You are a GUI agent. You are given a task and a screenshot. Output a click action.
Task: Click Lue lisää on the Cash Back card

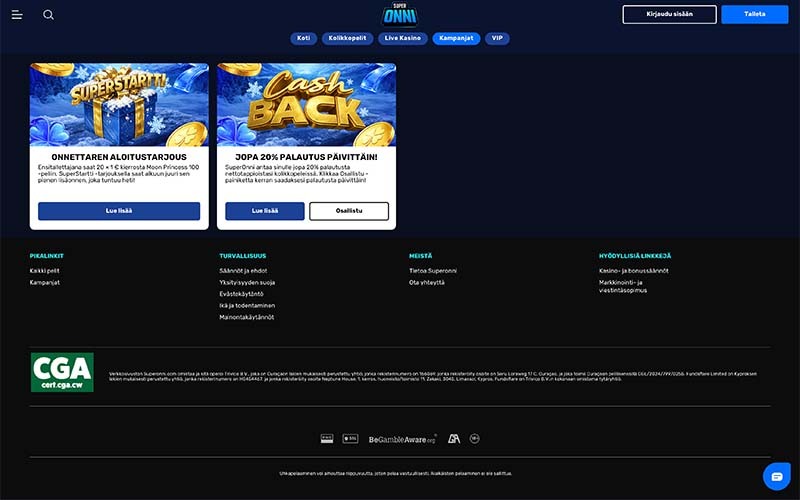[x=265, y=211]
